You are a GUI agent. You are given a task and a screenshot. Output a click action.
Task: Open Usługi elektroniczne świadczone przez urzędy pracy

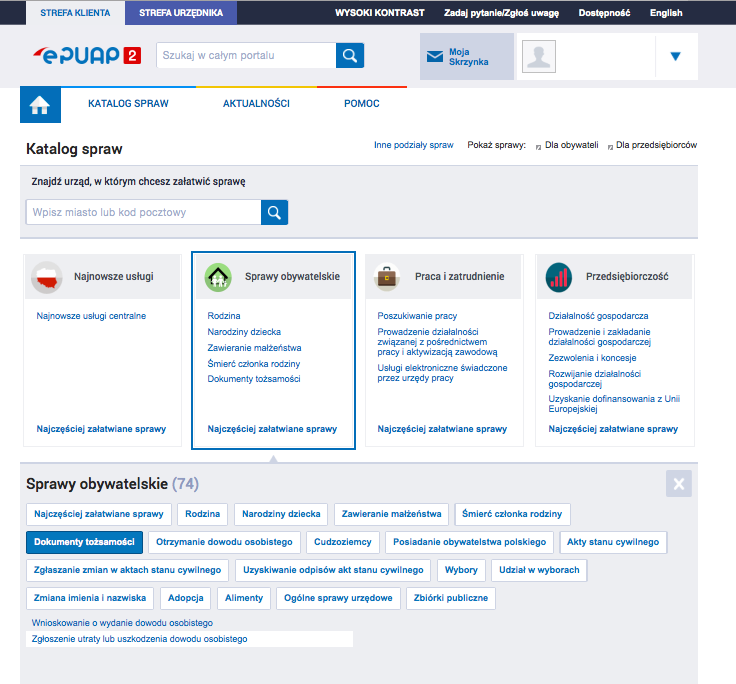click(442, 373)
